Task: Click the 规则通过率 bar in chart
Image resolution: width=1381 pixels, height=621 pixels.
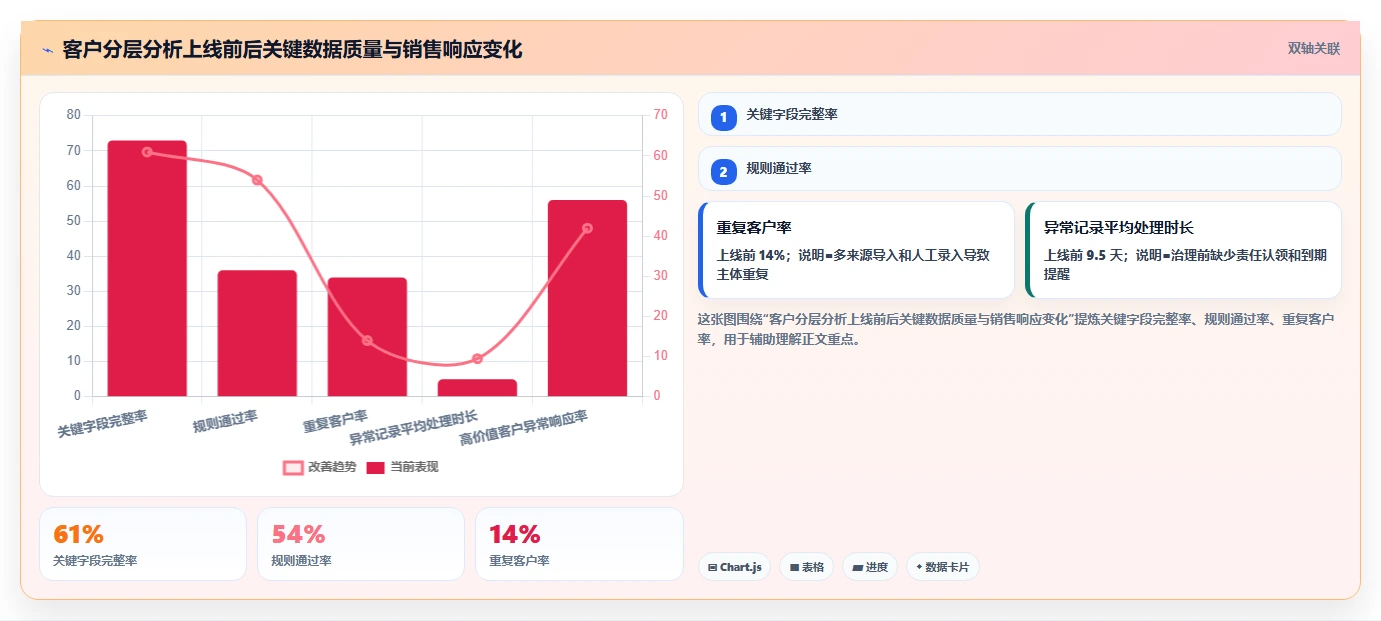Action: coord(257,333)
